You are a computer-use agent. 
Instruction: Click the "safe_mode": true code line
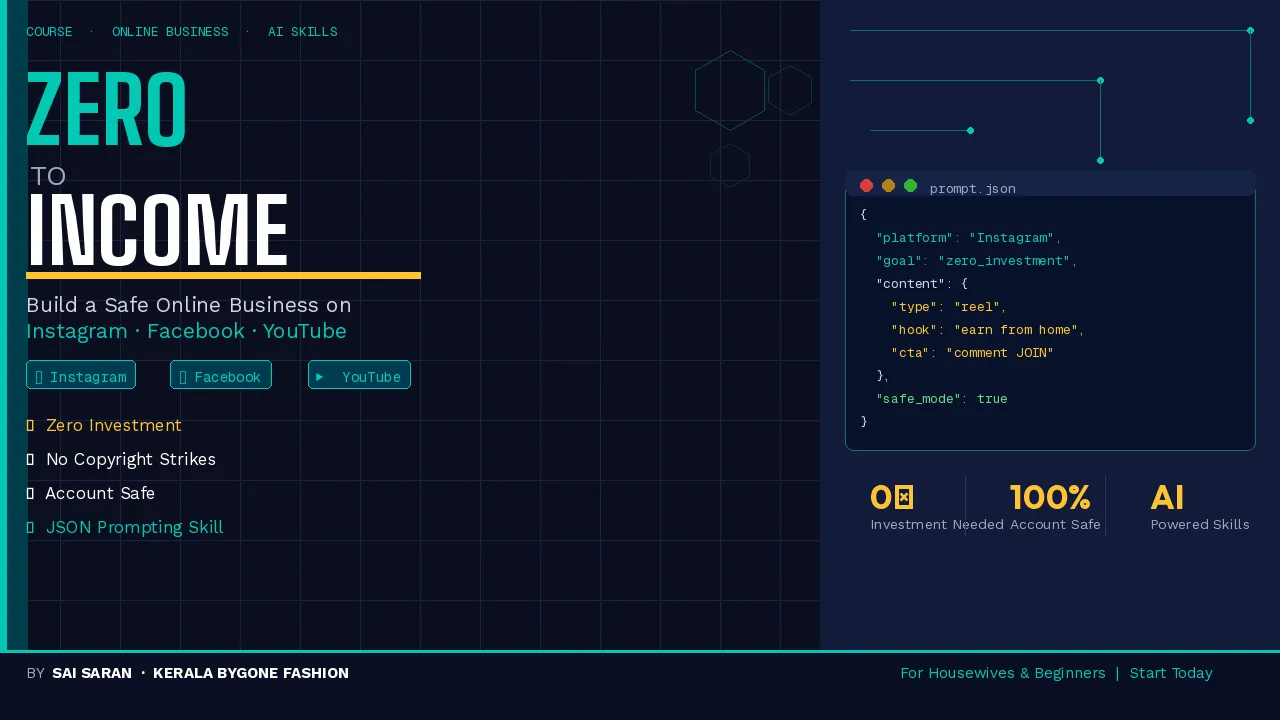(x=942, y=399)
